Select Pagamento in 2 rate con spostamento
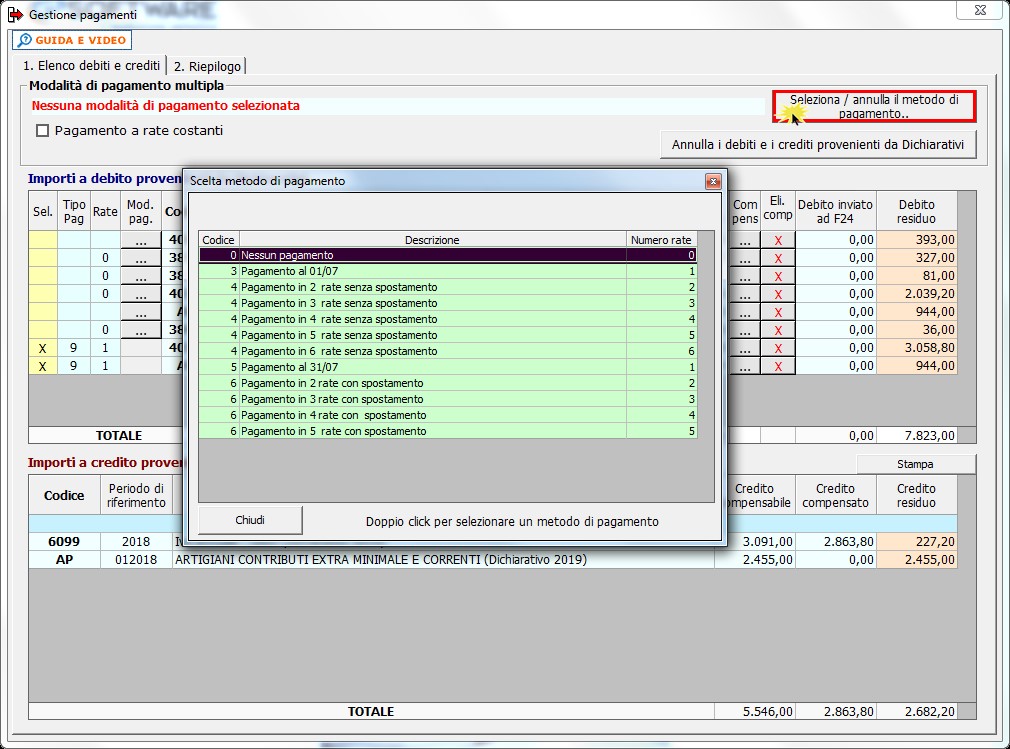 click(448, 383)
